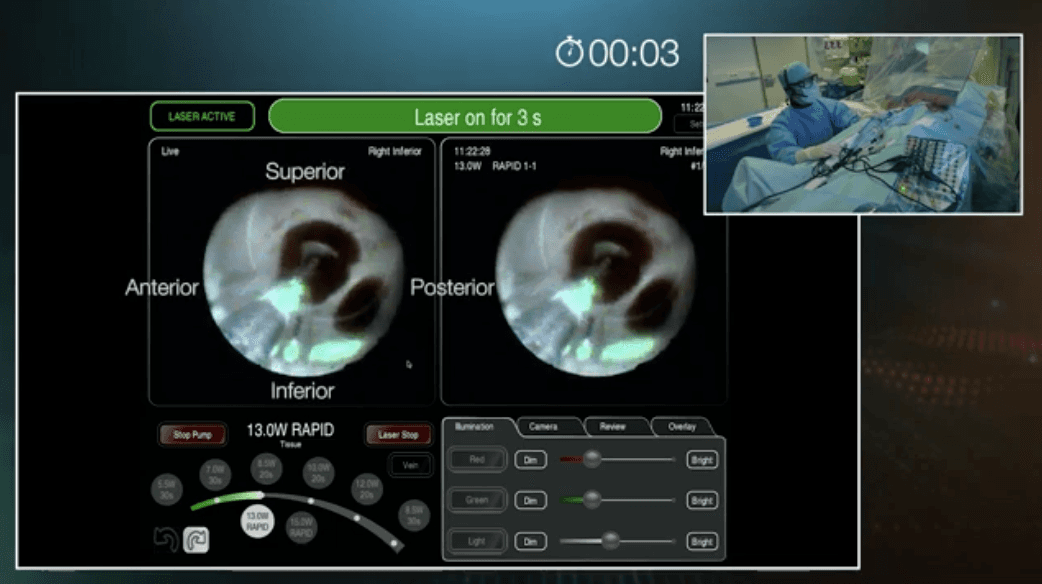
Task: Click the undo curved arrow icon
Action: click(x=165, y=539)
